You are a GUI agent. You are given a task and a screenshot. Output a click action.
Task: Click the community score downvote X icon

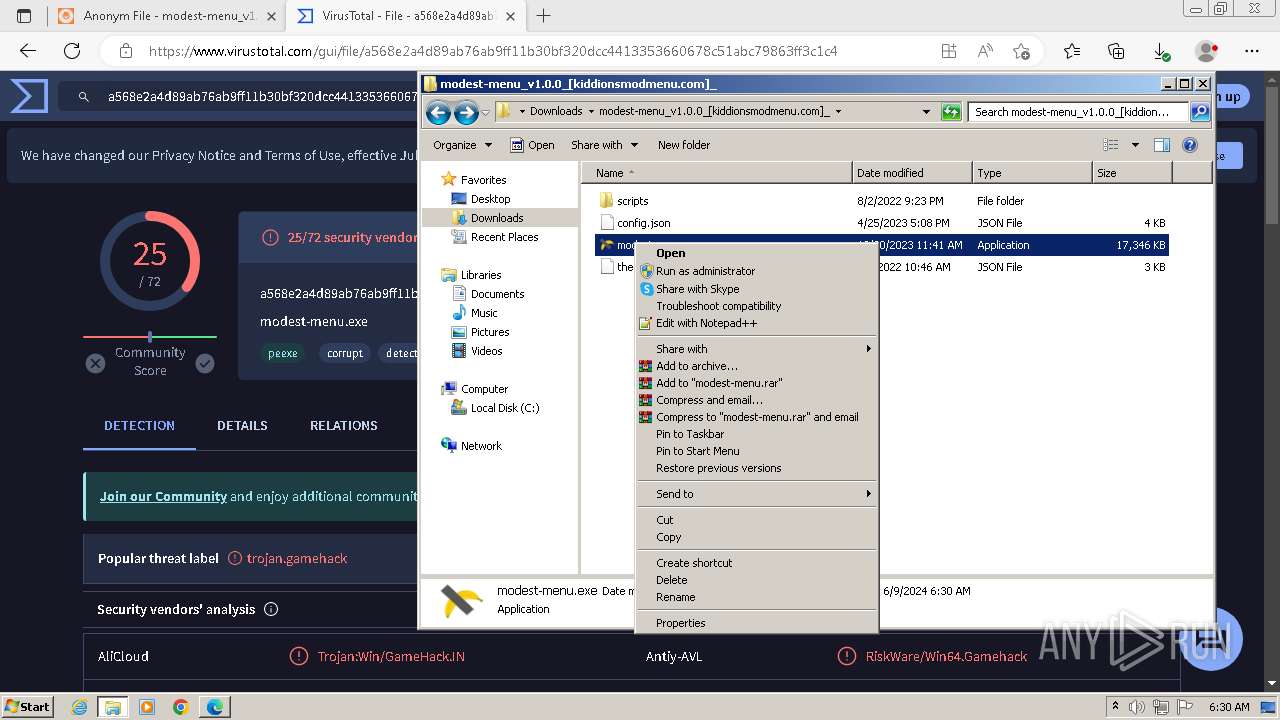95,363
